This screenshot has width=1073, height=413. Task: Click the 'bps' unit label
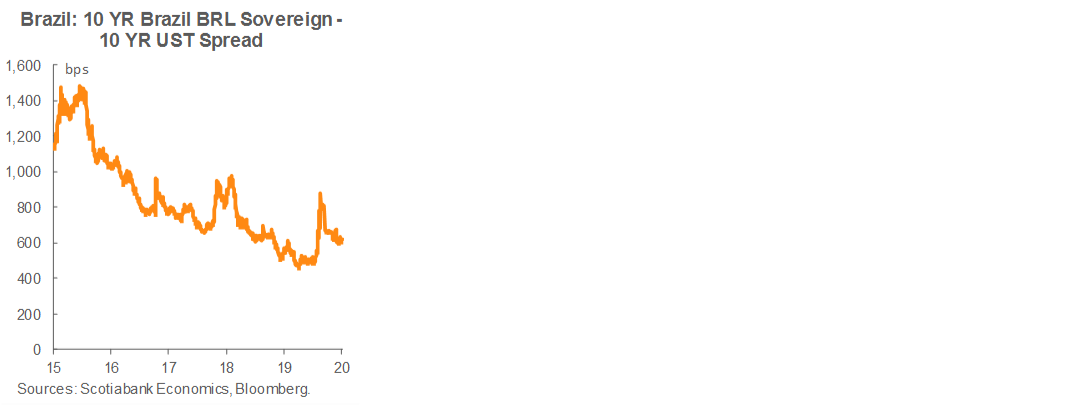coord(77,69)
